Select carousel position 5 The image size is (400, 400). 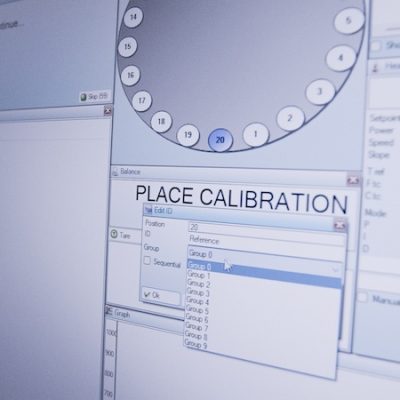349,21
